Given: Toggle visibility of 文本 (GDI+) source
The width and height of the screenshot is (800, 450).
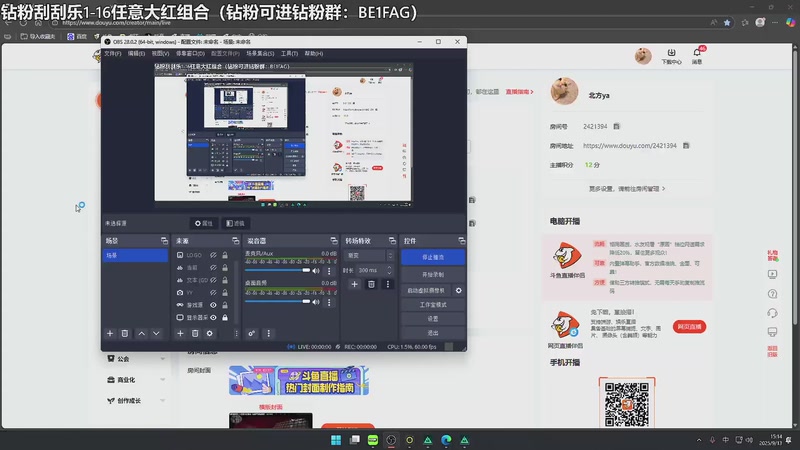Looking at the screenshot, I should pos(213,280).
